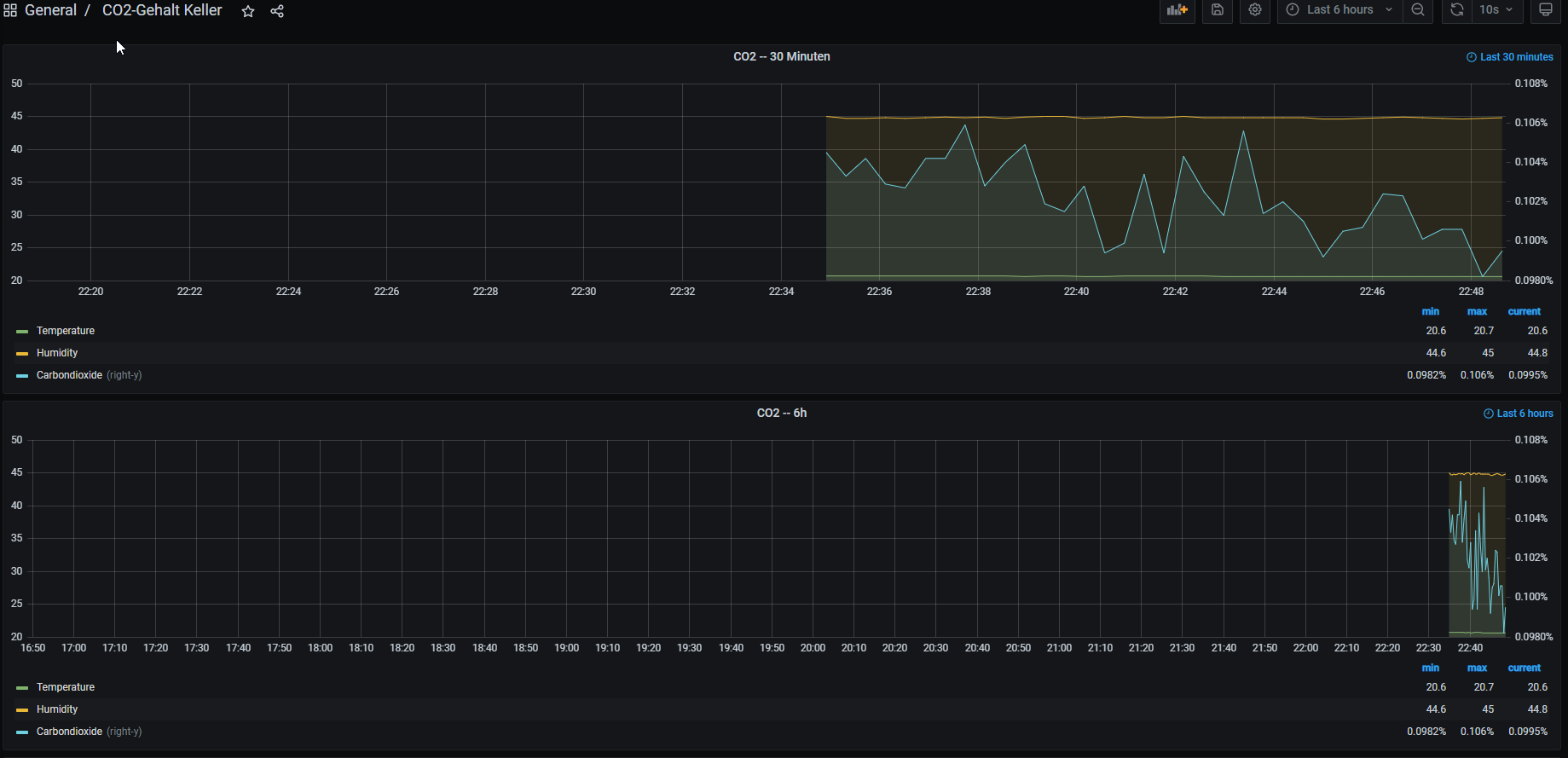Cycle view mode with the monitor icon

click(1546, 10)
